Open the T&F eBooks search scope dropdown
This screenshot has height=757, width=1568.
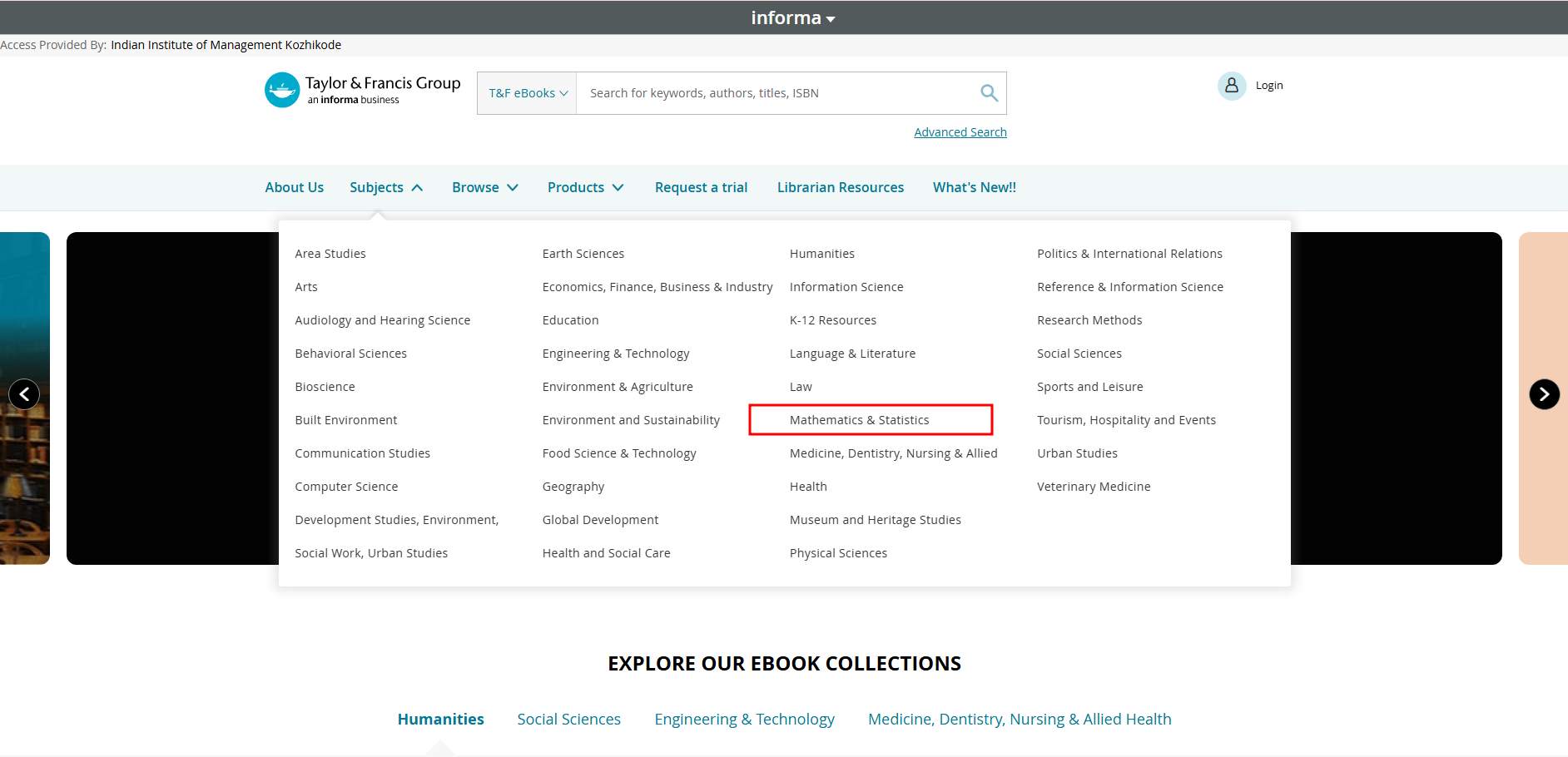[x=527, y=93]
